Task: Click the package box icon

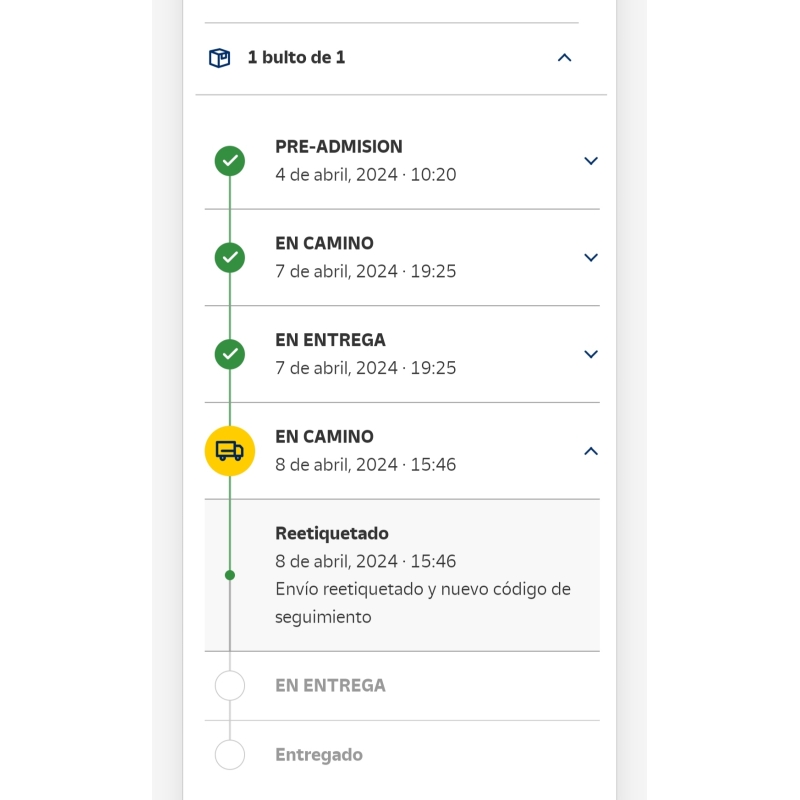Action: [x=219, y=58]
